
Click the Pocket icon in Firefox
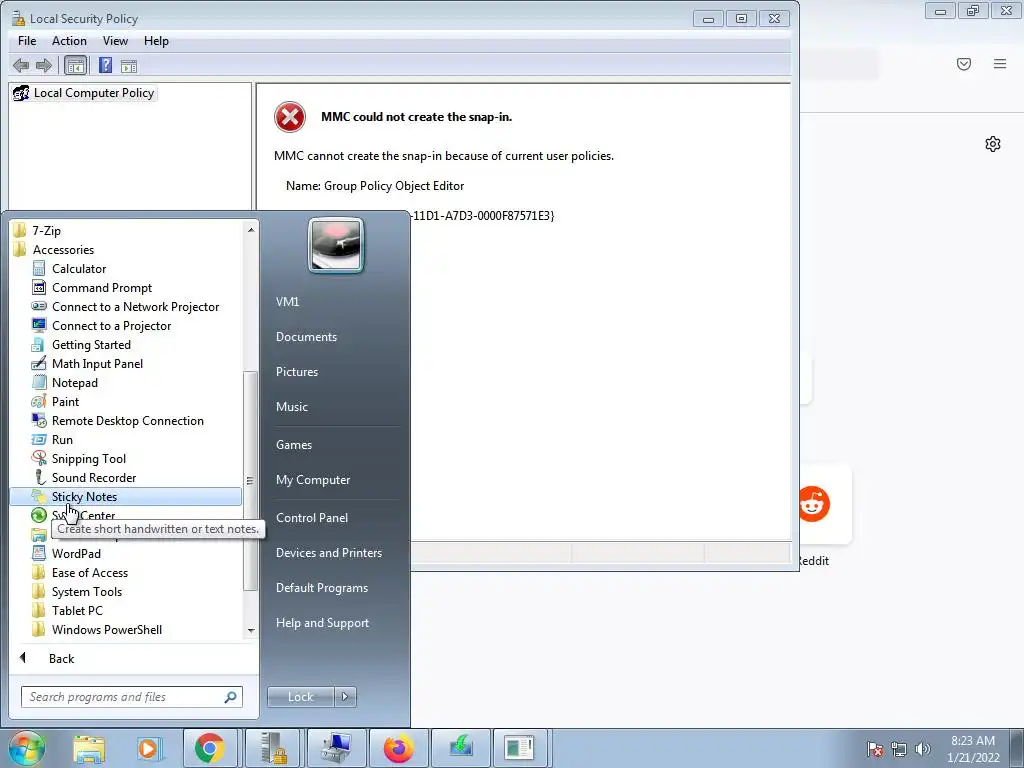pyautogui.click(x=964, y=64)
